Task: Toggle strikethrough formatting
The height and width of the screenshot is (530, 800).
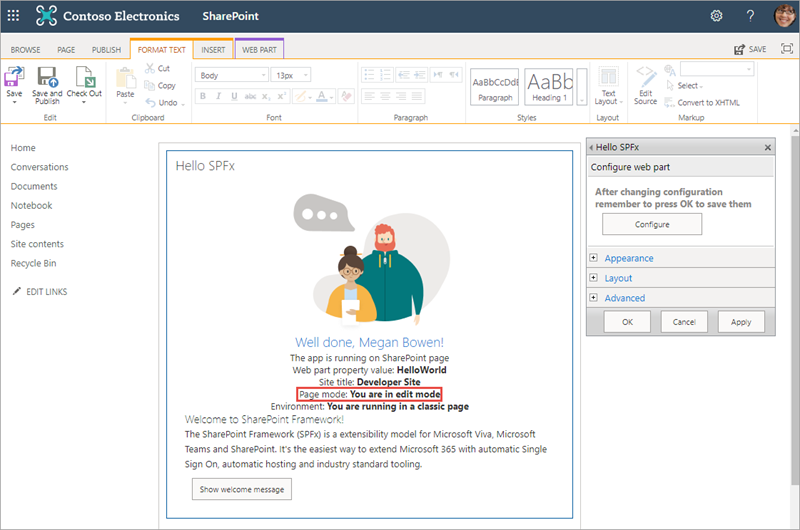Action: tap(250, 96)
